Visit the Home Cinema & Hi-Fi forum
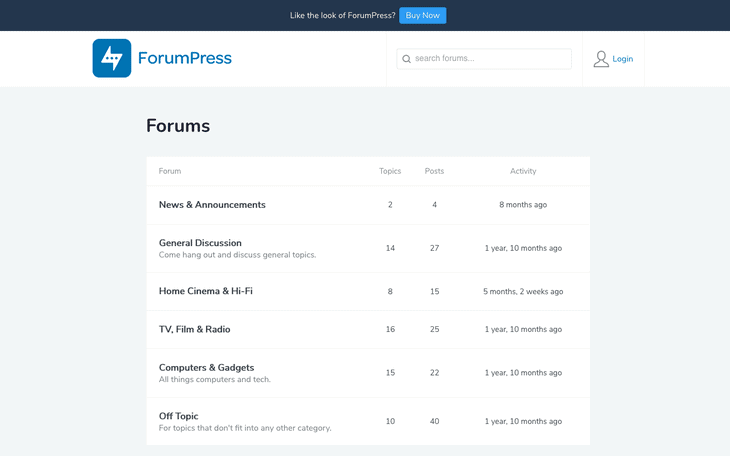The height and width of the screenshot is (456, 730). [x=206, y=291]
